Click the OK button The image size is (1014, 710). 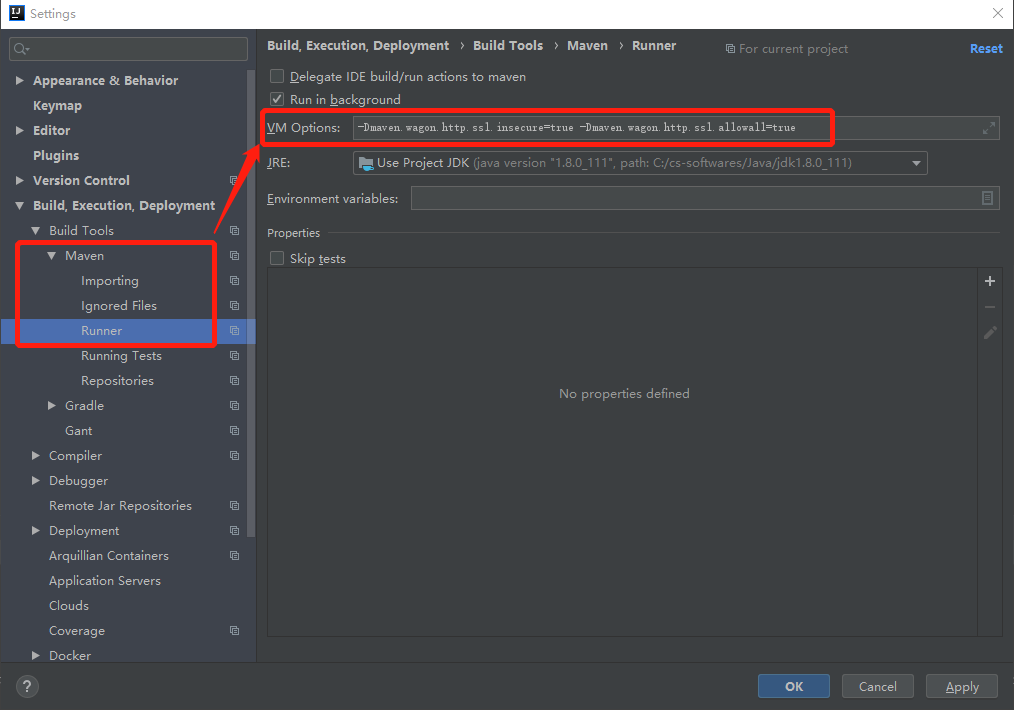[x=793, y=686]
